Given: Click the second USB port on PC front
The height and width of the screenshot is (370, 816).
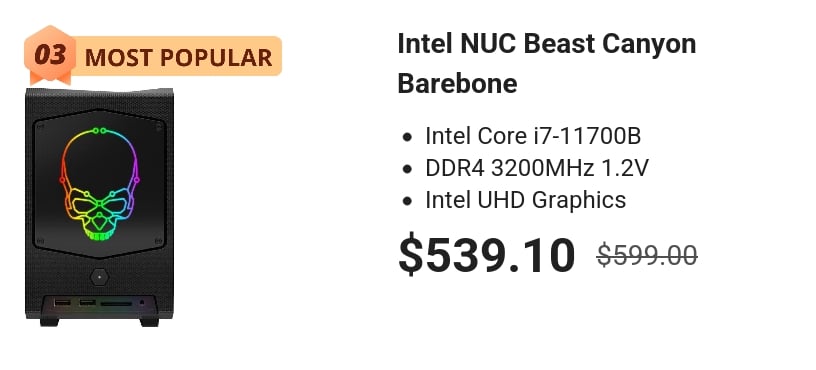Looking at the screenshot, I should 87,302.
